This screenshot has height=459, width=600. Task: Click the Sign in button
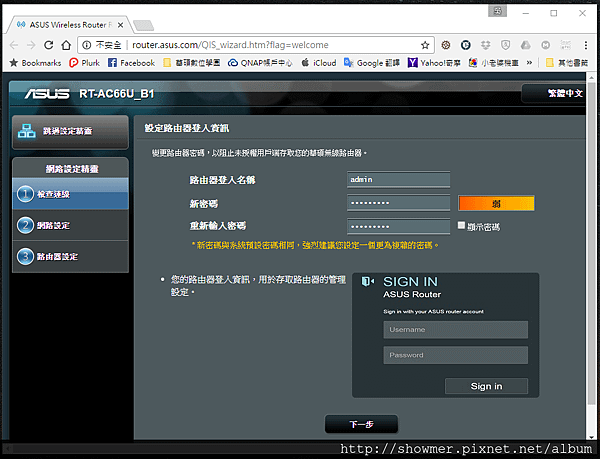(x=486, y=386)
